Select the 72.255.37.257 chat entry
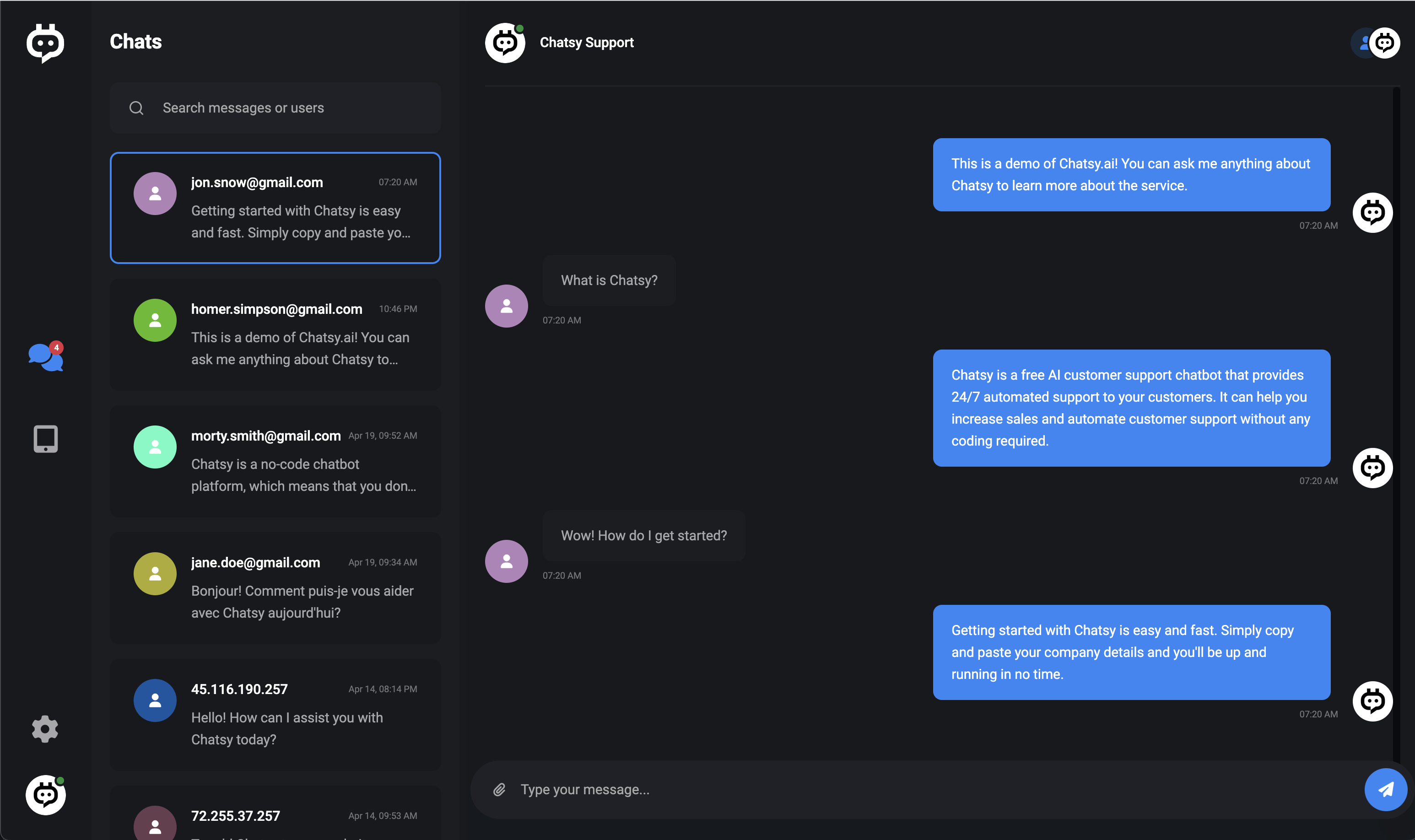 275,816
